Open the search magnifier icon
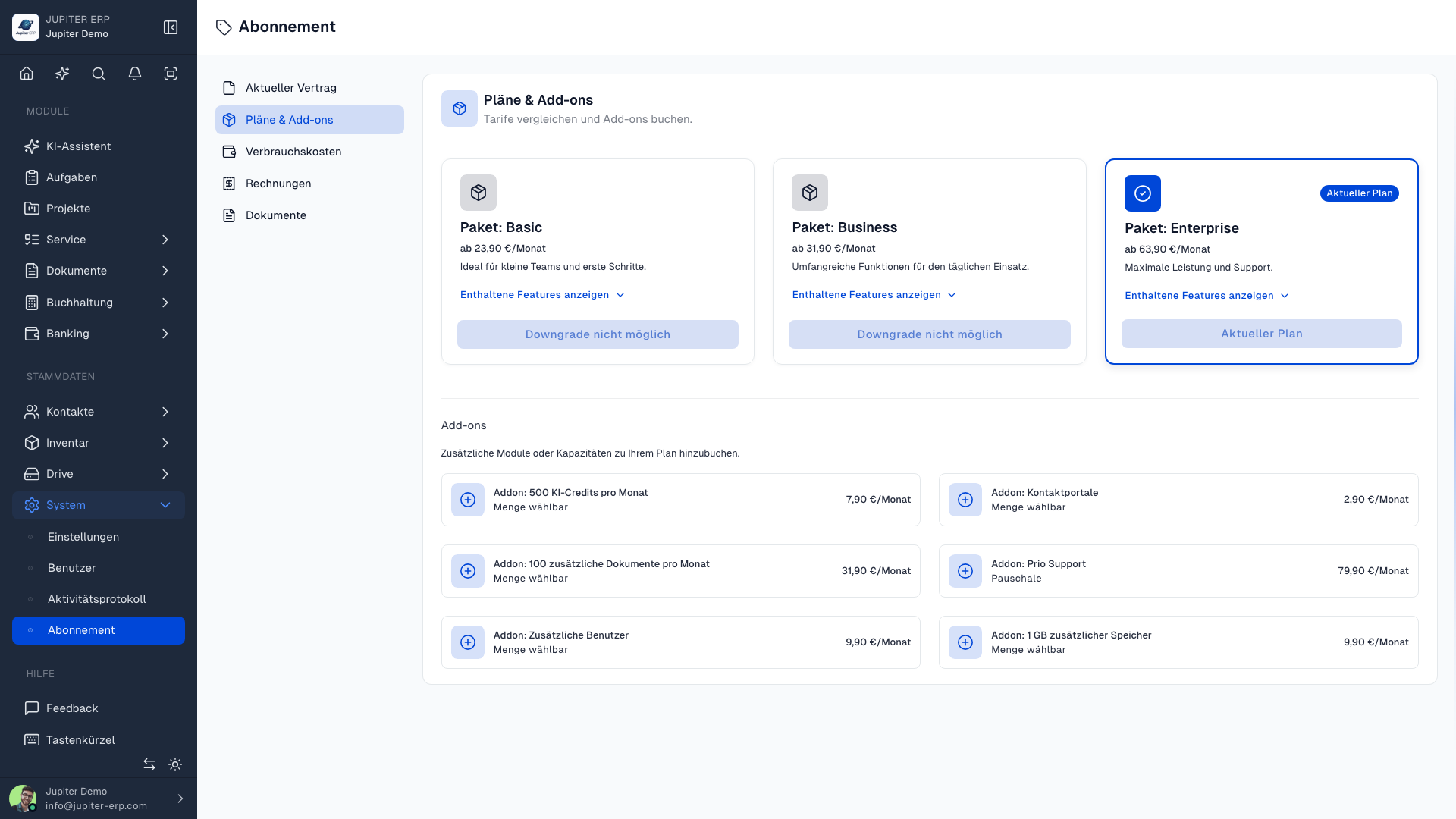Screen dimensions: 1456x819 [x=99, y=74]
